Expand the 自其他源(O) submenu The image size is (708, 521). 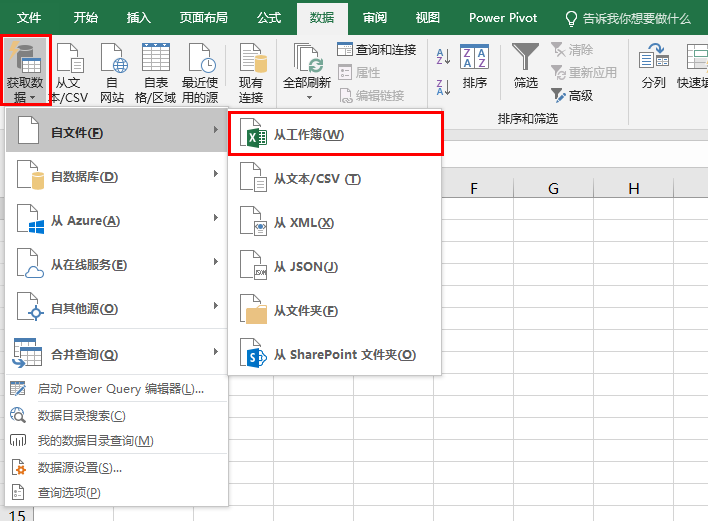click(116, 307)
